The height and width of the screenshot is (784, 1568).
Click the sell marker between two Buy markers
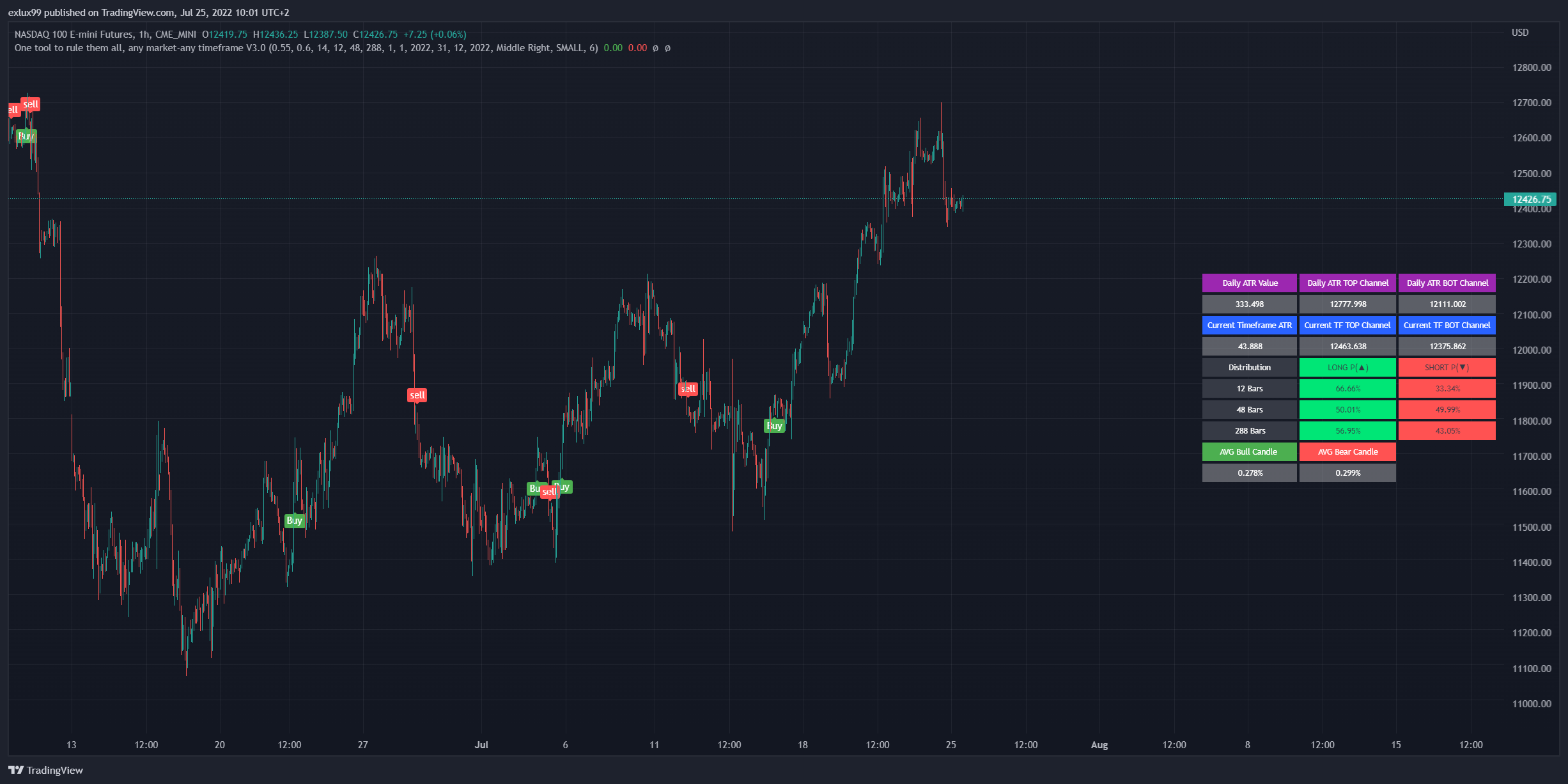[548, 492]
